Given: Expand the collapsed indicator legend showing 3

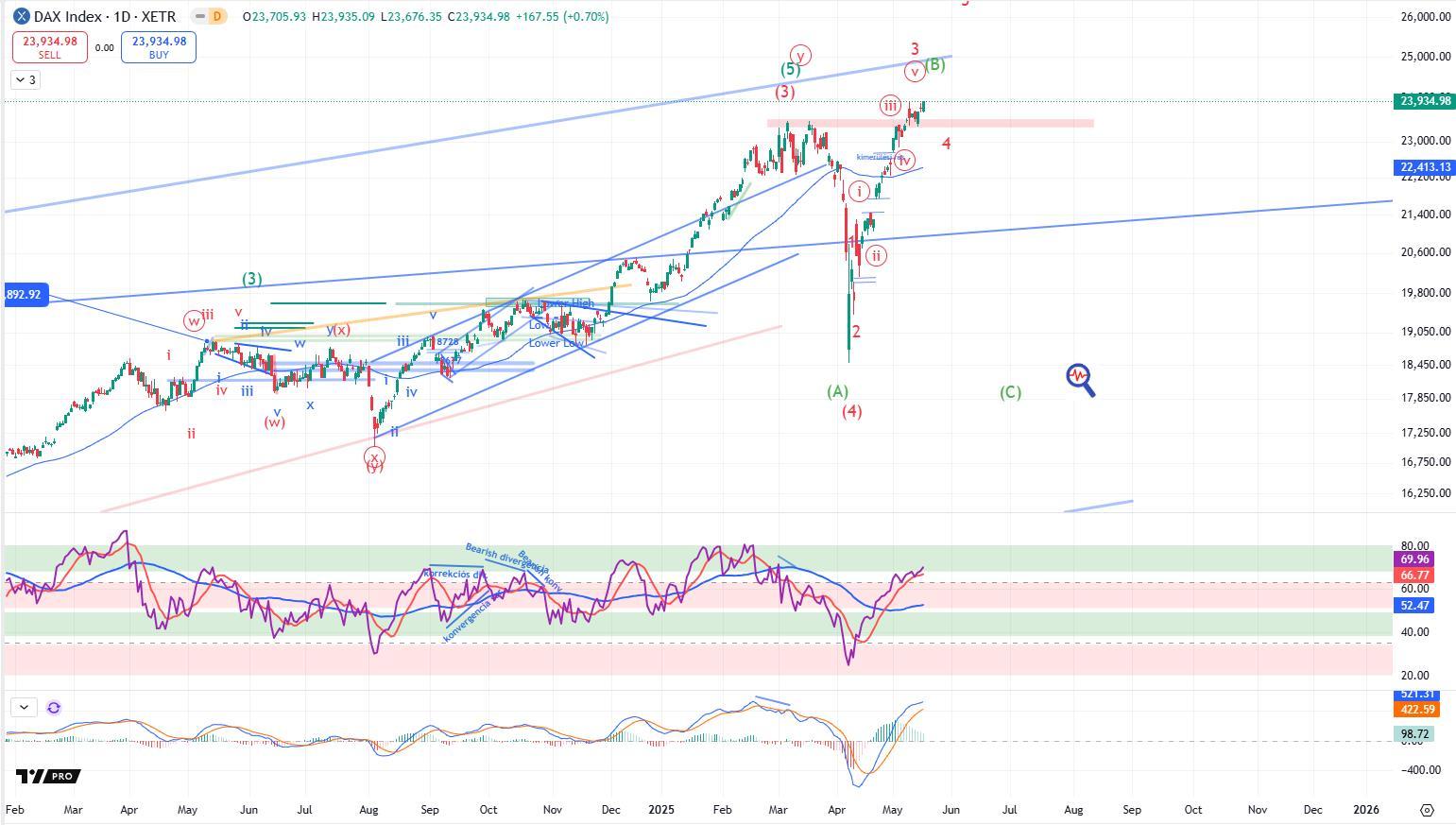Looking at the screenshot, I should point(26,80).
